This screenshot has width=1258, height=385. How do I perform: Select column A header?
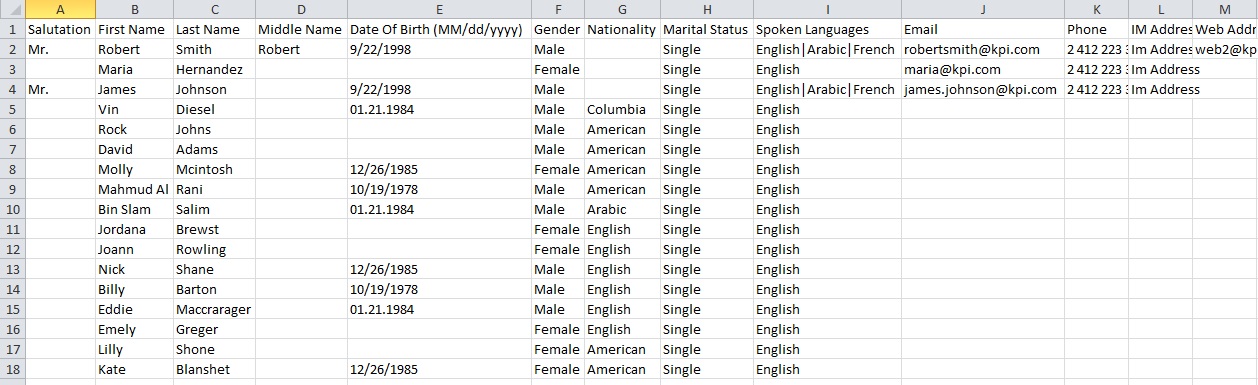click(x=60, y=9)
